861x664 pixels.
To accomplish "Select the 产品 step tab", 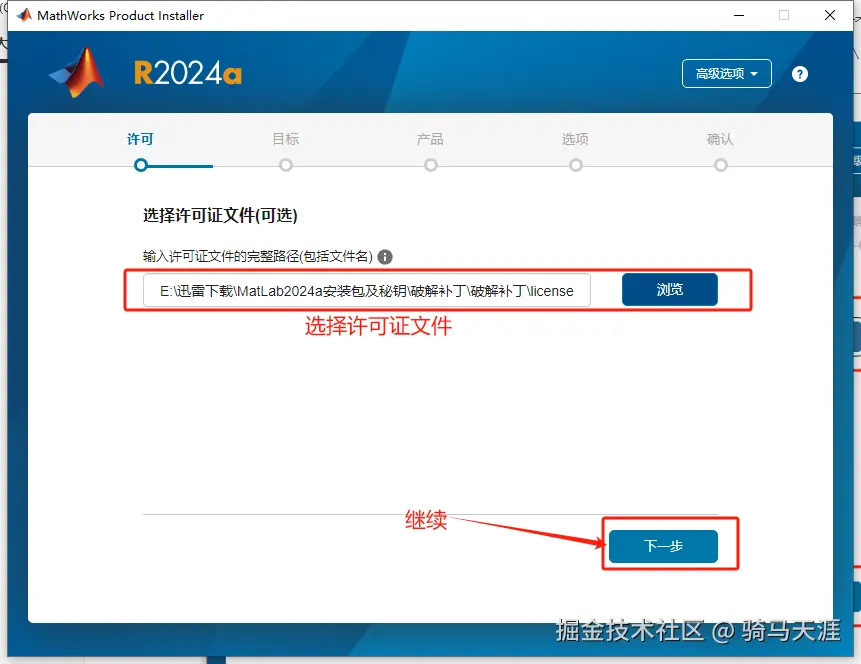I will (x=430, y=139).
